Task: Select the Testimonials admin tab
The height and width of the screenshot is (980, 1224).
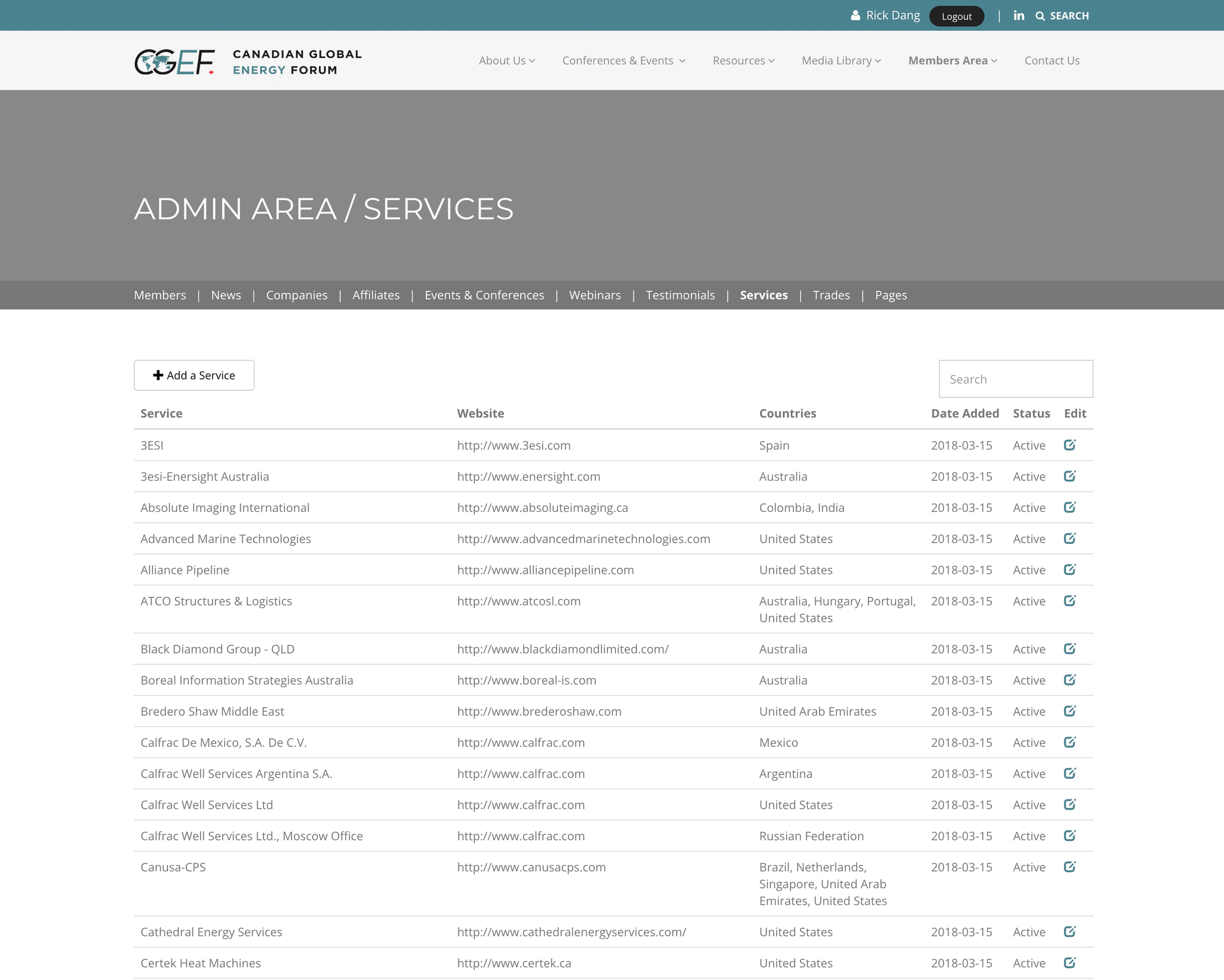Action: [x=680, y=295]
